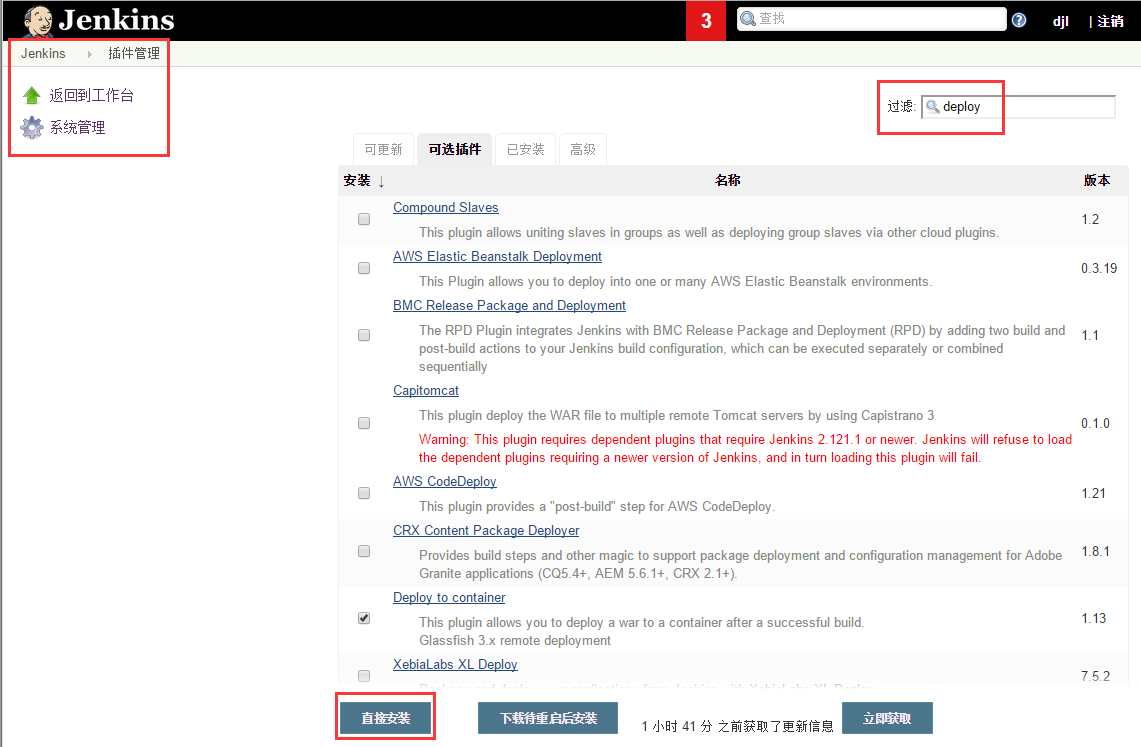
Task: Open the Capitomcat plugin link
Action: point(426,391)
